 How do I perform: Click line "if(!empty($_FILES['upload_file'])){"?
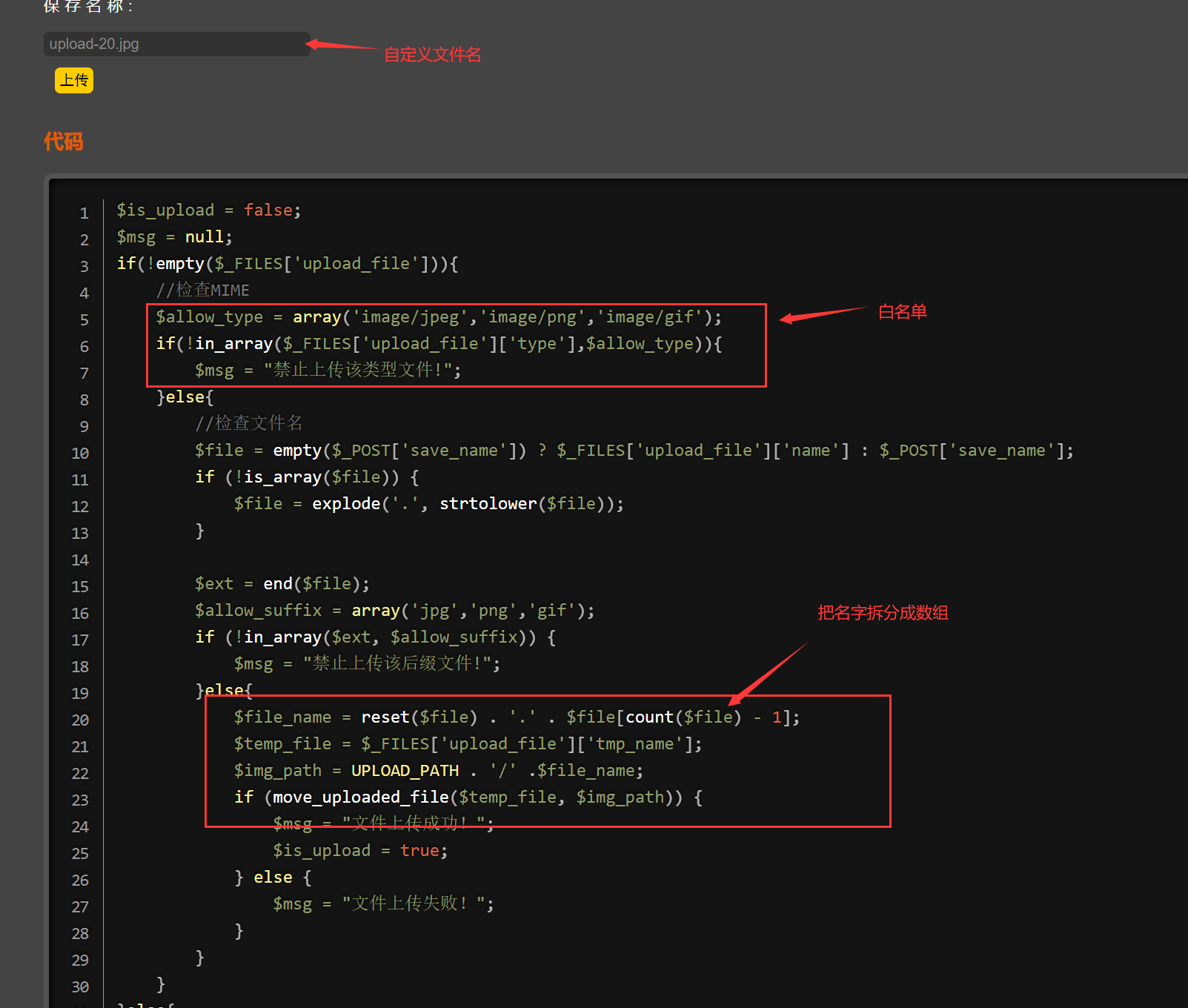(288, 264)
